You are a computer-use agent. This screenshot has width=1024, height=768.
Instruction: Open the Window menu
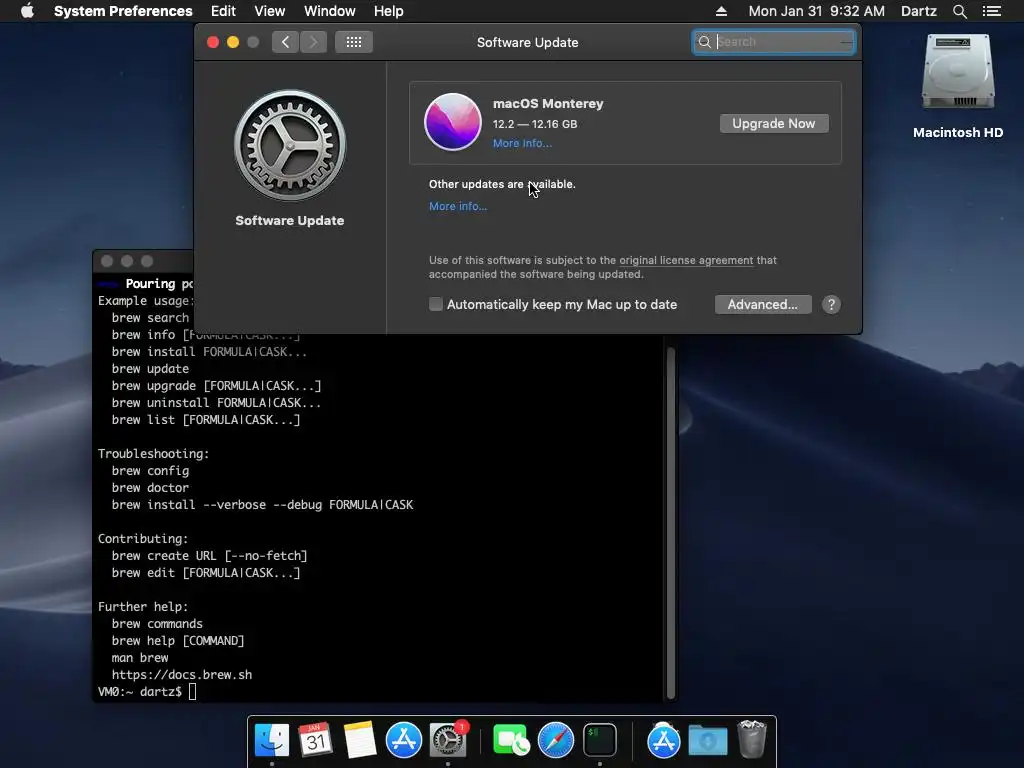[x=330, y=11]
